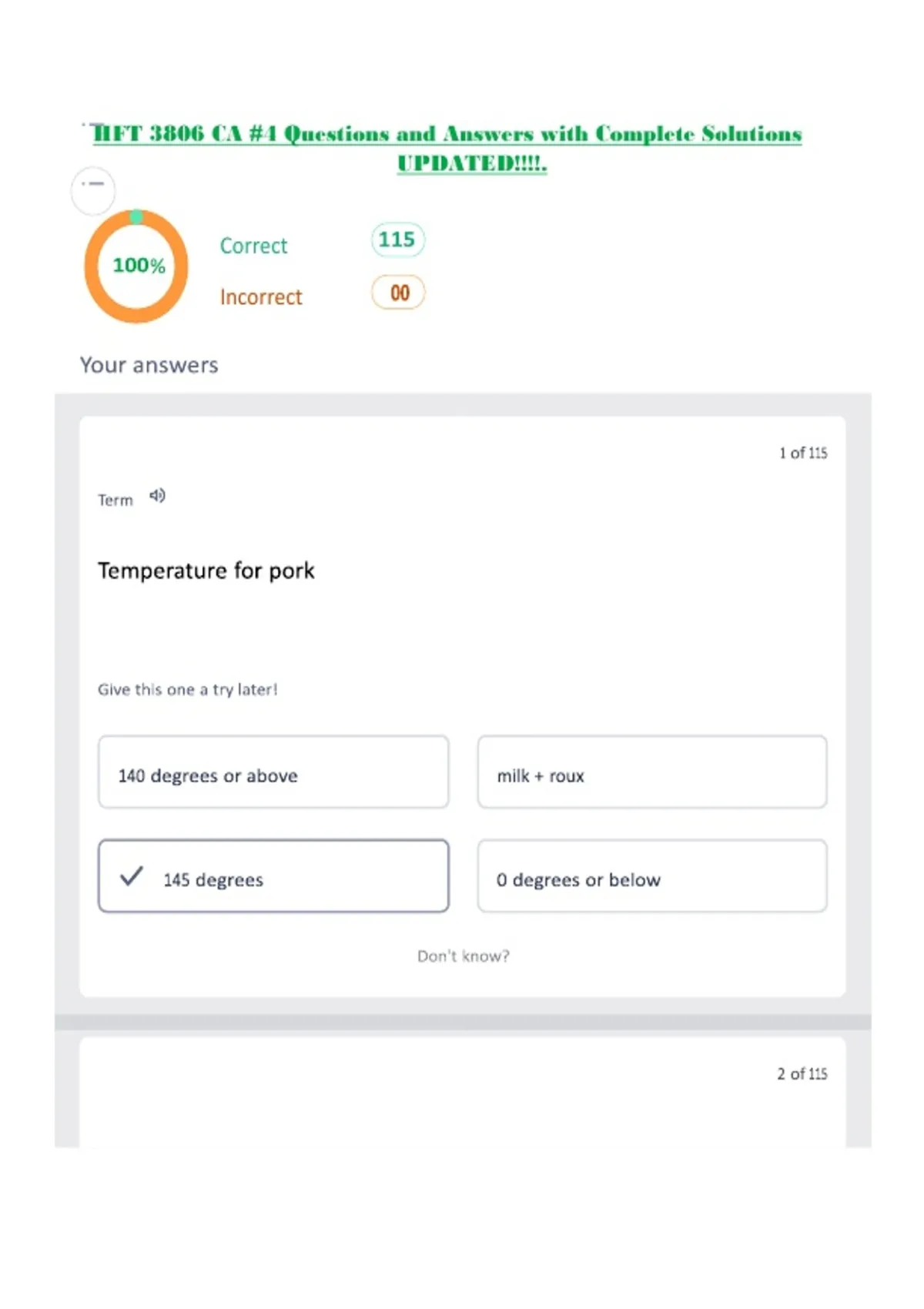The image size is (924, 1309).
Task: Click the Term label
Action: 115,500
